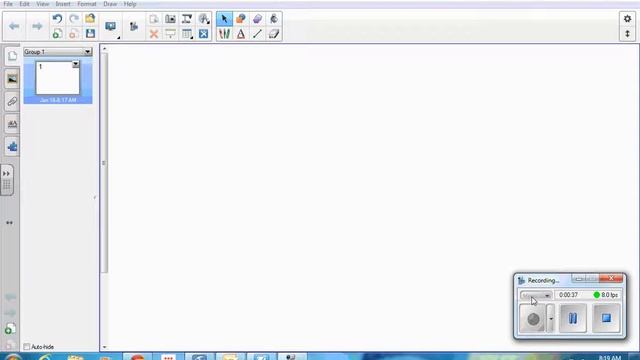Screen dimensions: 640x360
Task: Enable the Auto-hide checkbox
Action: click(x=27, y=347)
